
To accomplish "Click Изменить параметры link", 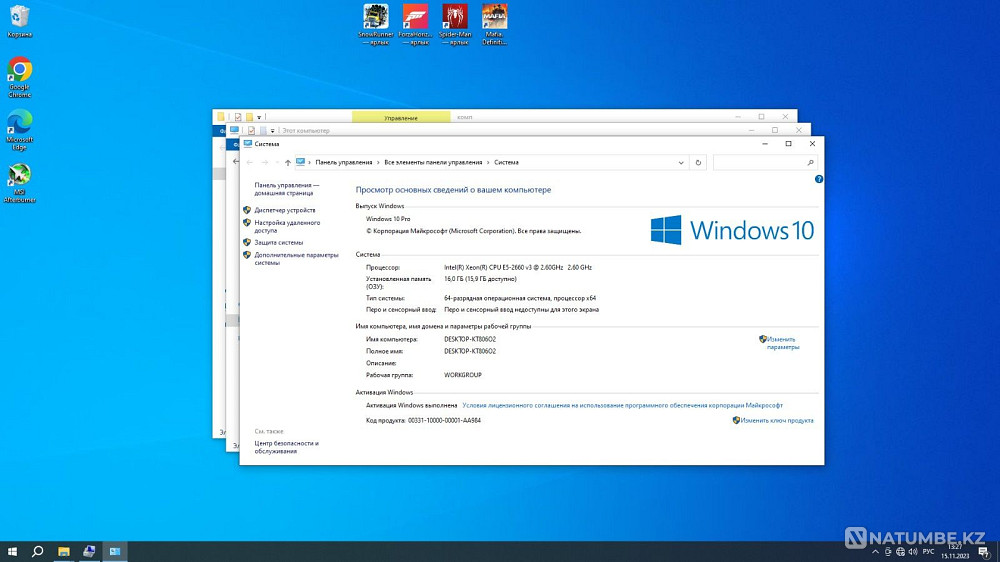I will click(783, 343).
